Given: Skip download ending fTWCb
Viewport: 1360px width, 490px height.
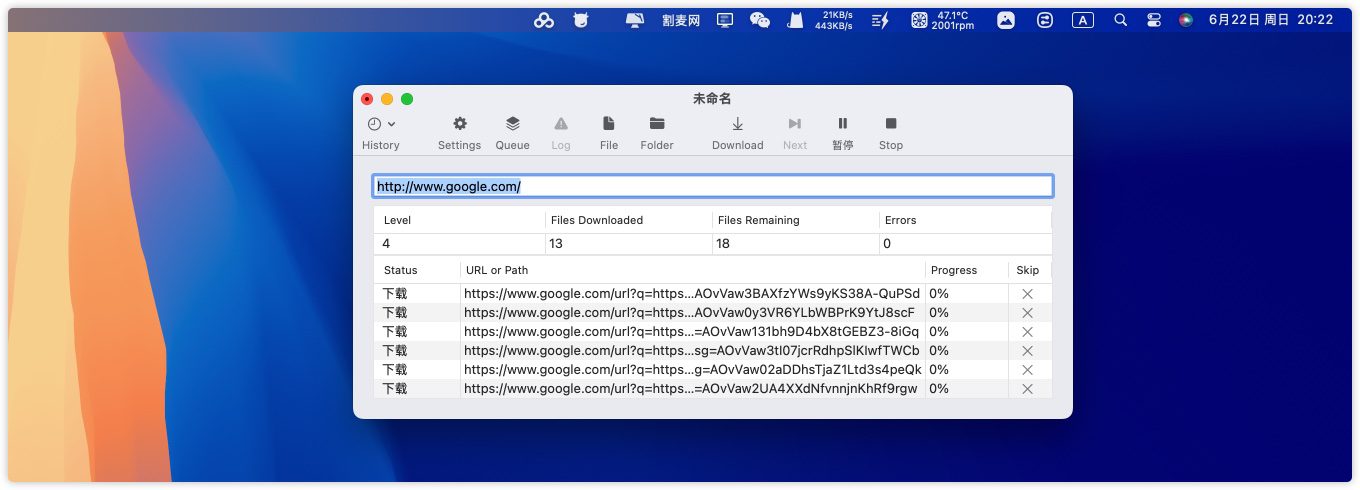Looking at the screenshot, I should (x=1027, y=351).
